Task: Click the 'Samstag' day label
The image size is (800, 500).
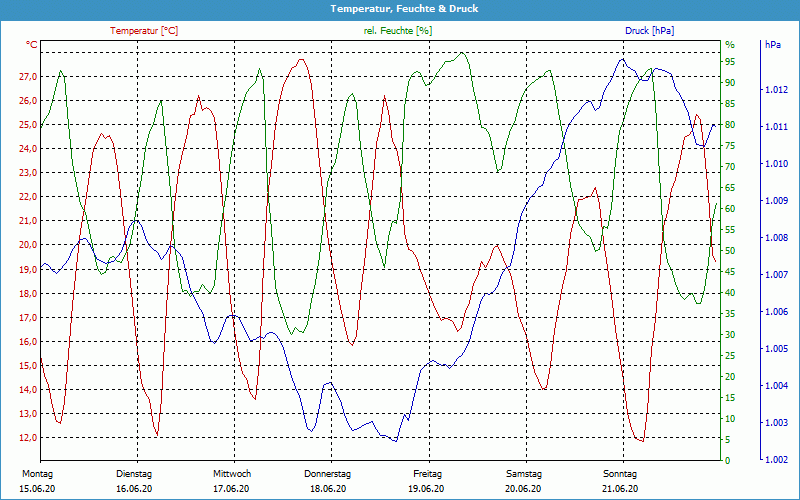Action: (x=524, y=474)
